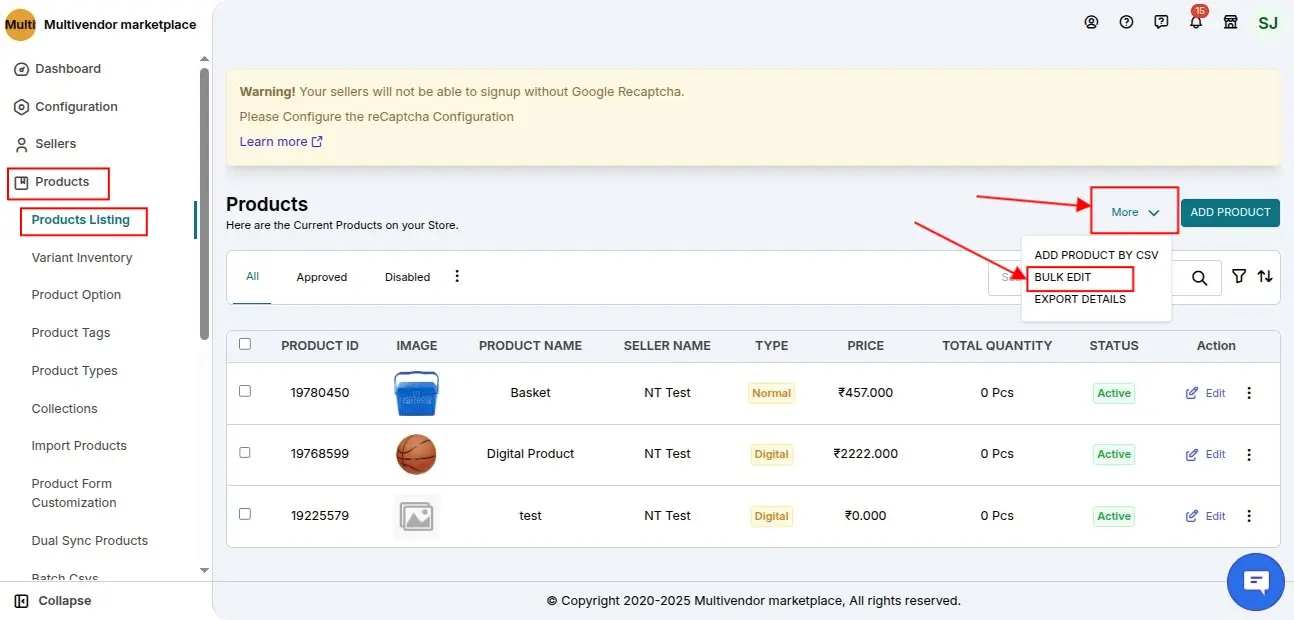Switch to the Approved tab

click(x=321, y=277)
